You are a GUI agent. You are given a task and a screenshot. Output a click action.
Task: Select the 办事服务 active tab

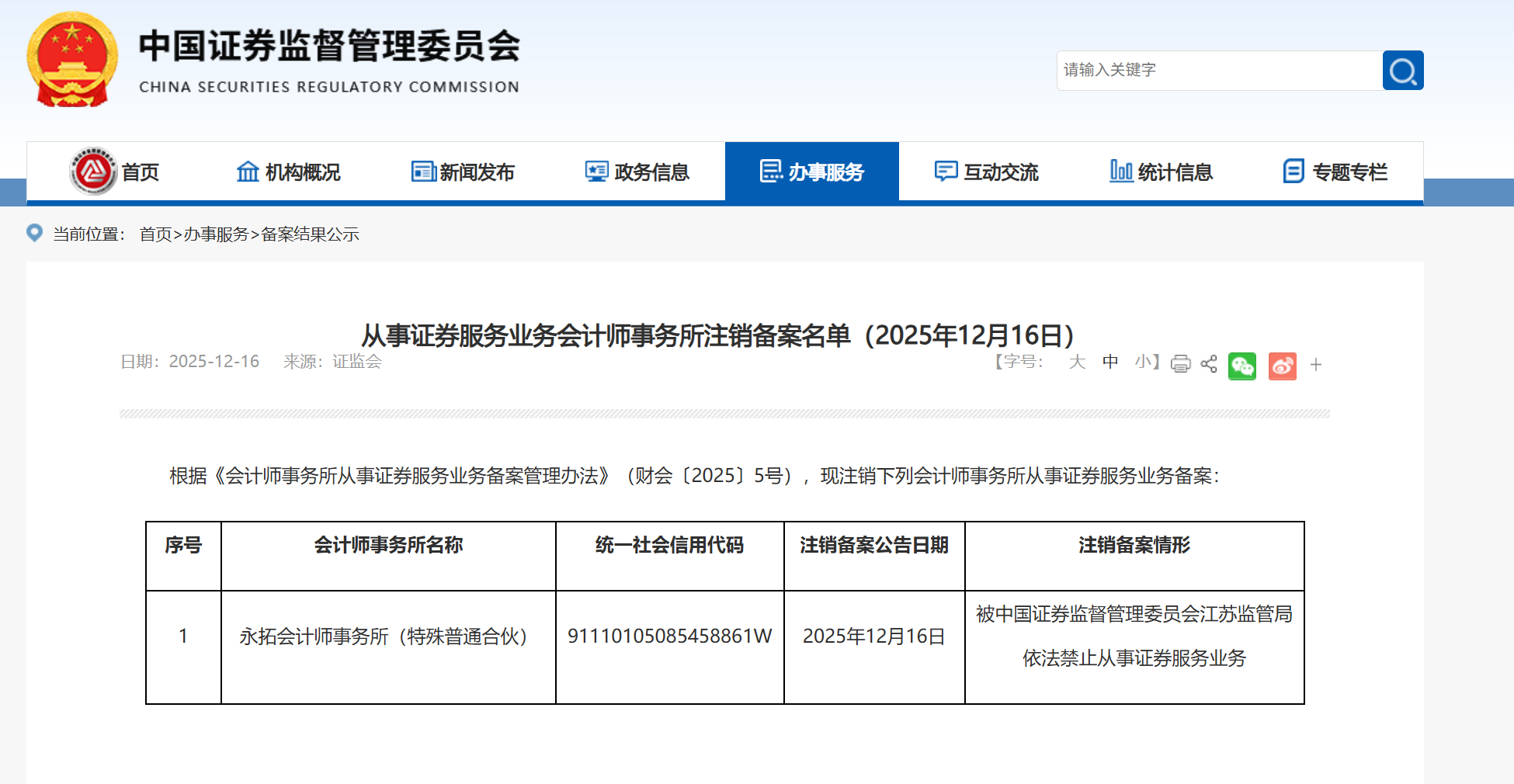pos(811,172)
